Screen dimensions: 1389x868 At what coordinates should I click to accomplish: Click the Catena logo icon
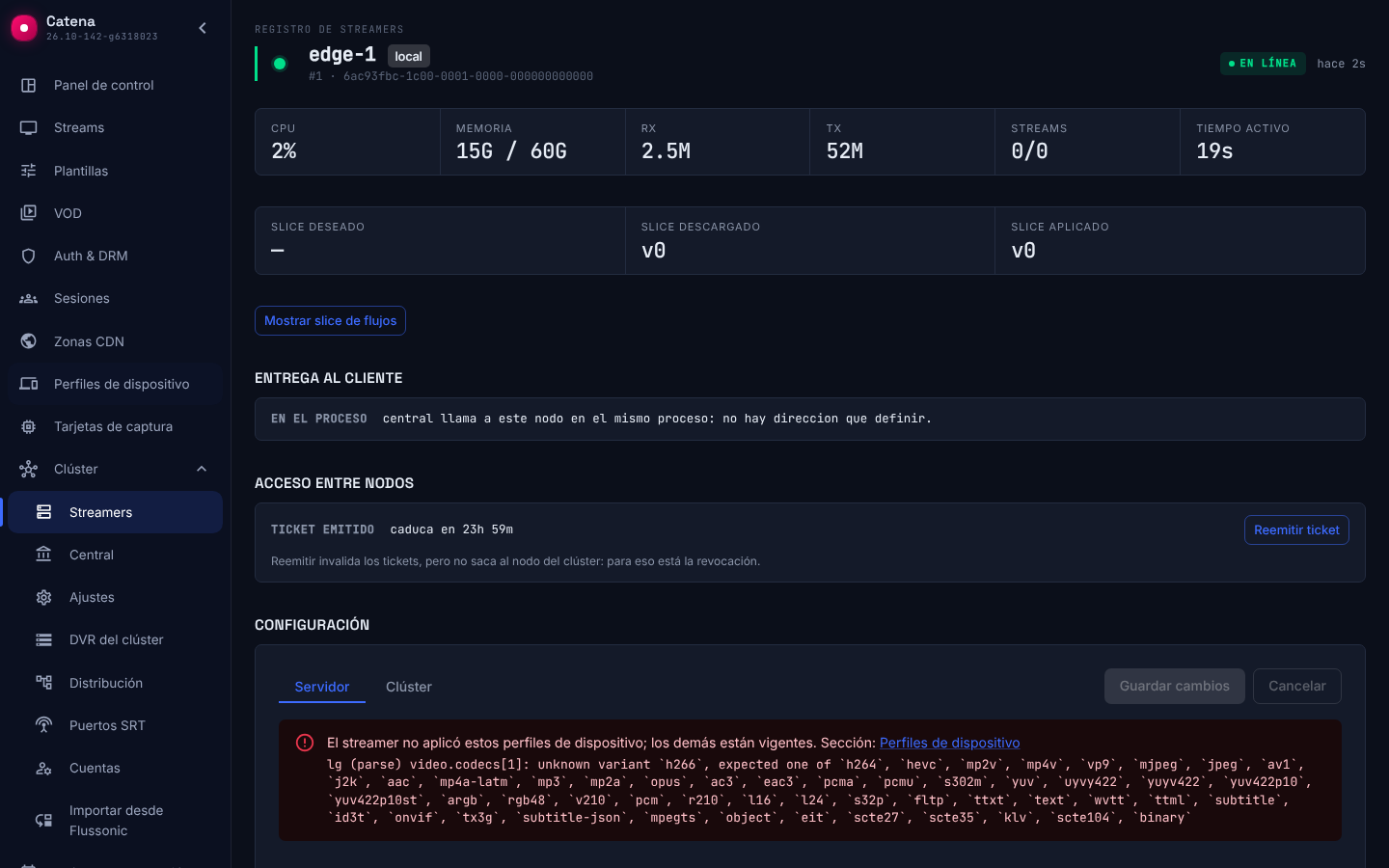(x=24, y=28)
